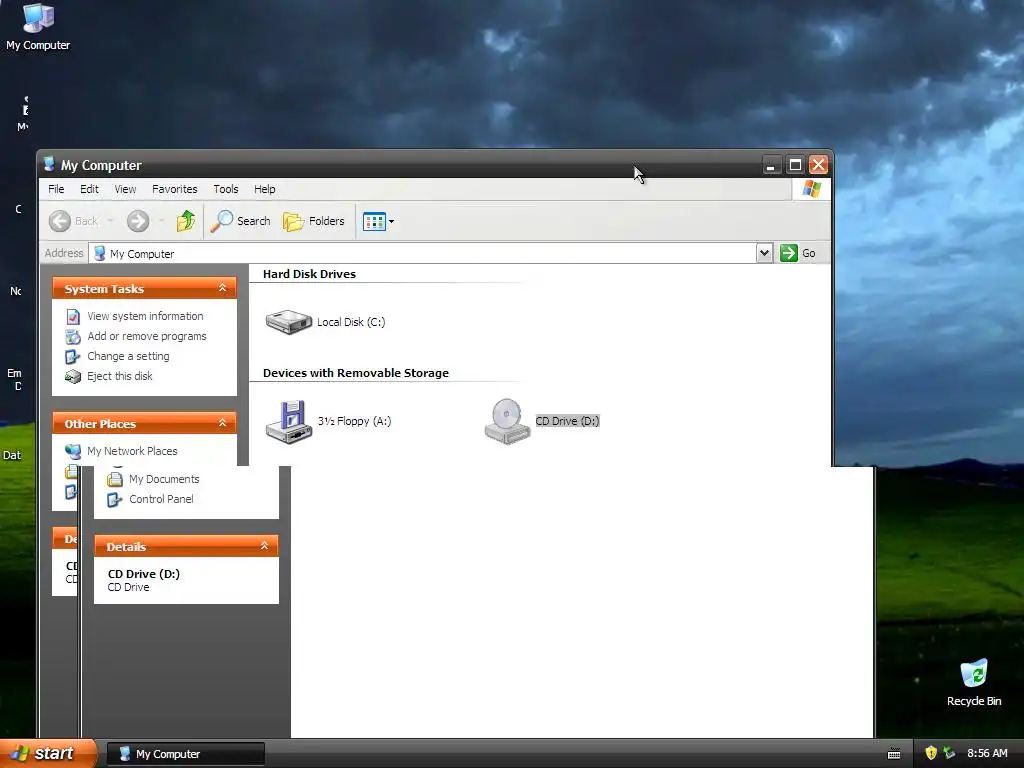Click the My Network Places icon
Screen dimensions: 1024x768
[73, 451]
